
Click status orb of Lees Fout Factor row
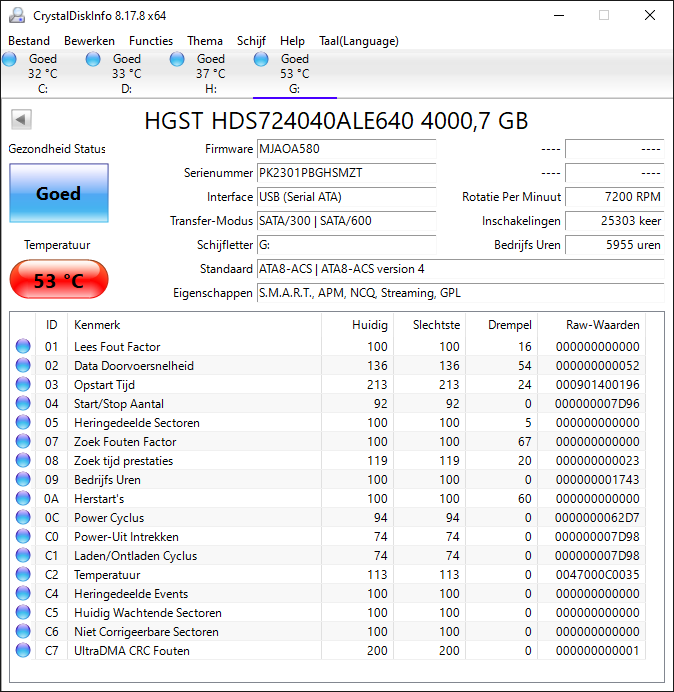[23, 346]
